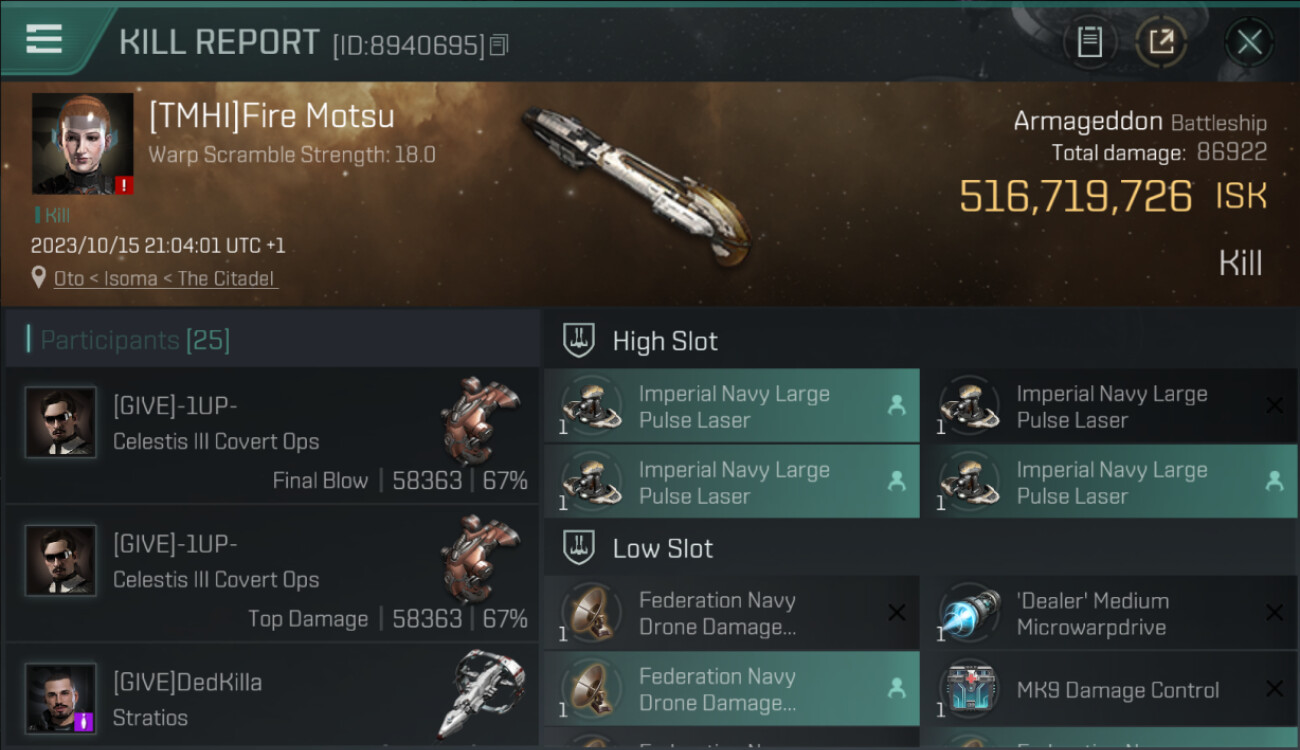Open DedKilla's pilot portrait
The height and width of the screenshot is (750, 1300).
[x=61, y=697]
